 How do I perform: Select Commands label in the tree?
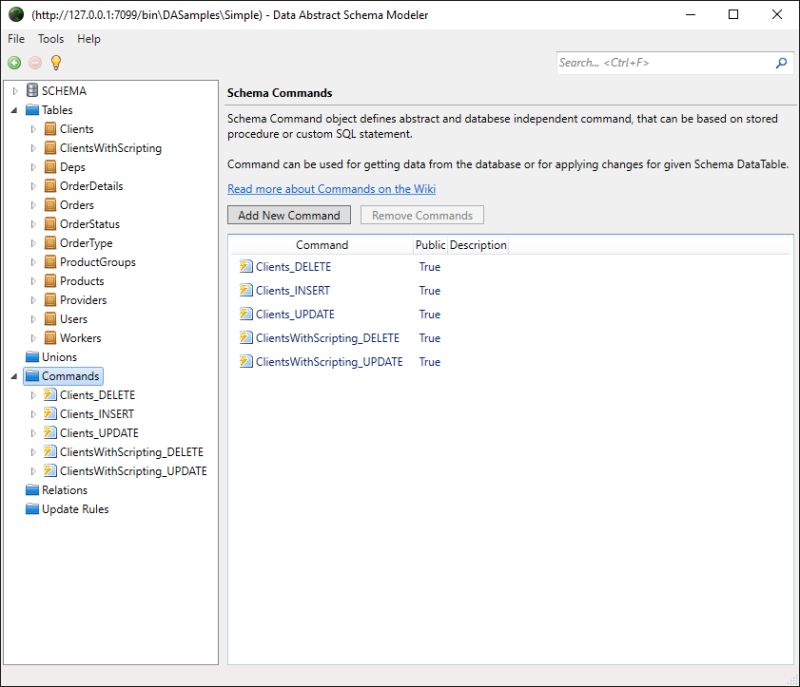70,376
